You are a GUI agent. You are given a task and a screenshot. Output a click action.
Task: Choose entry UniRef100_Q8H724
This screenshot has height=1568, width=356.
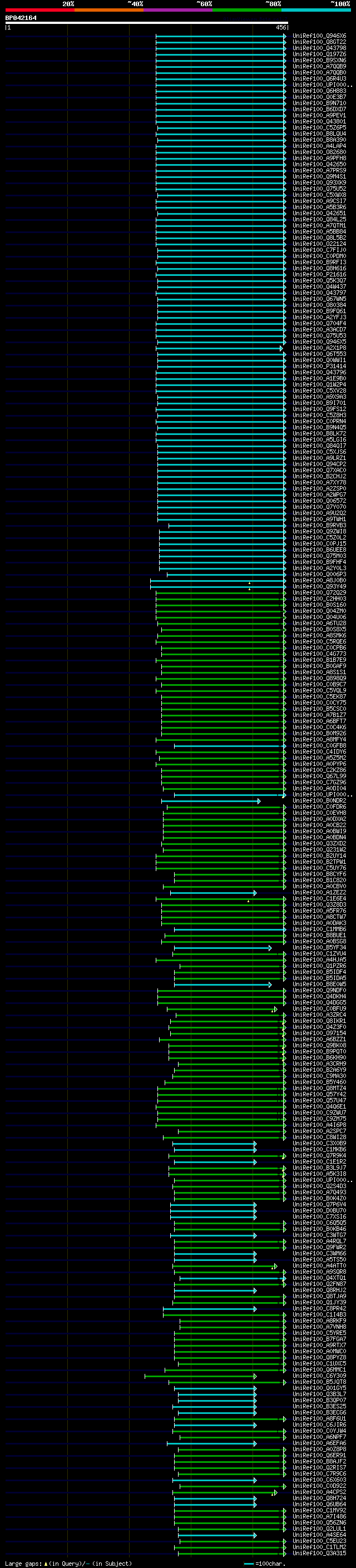319,1498
